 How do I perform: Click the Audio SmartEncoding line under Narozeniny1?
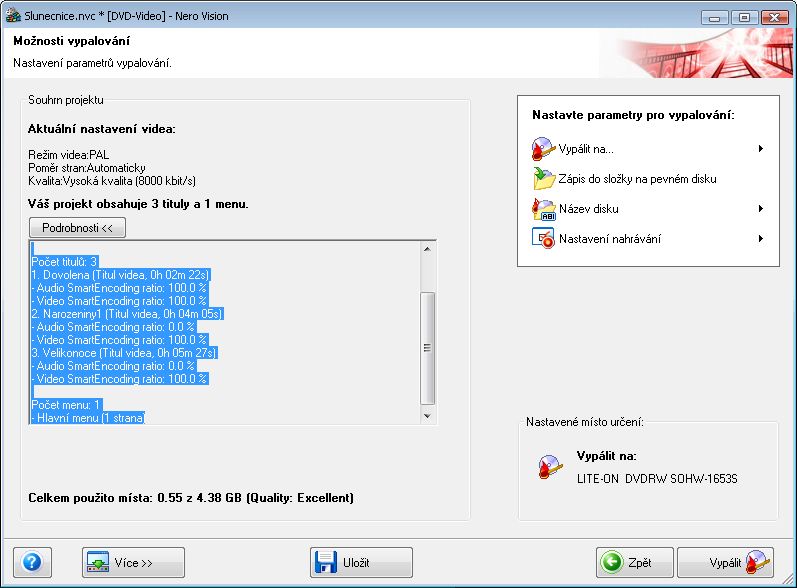[x=113, y=327]
